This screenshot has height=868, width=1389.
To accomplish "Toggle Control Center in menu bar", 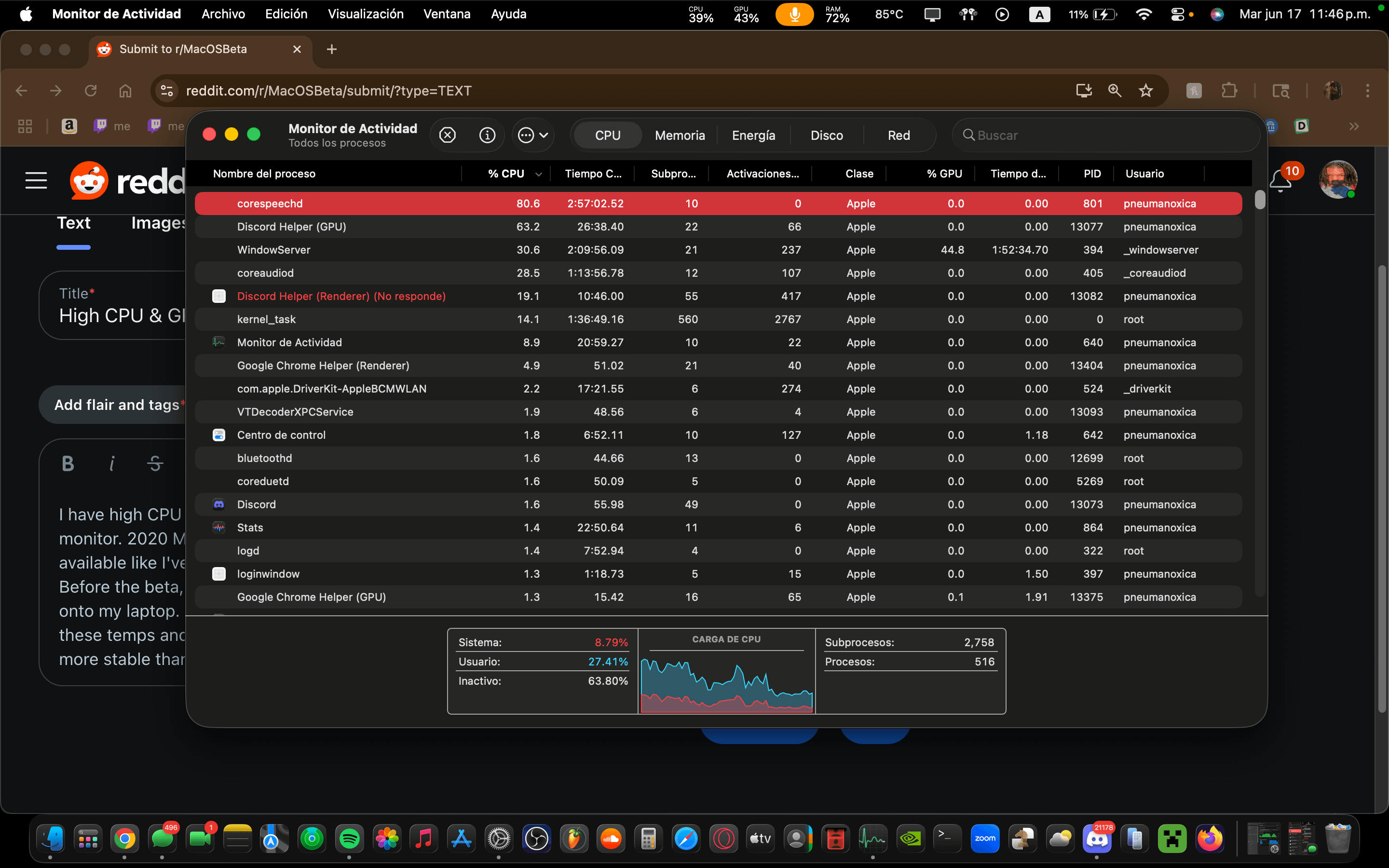I will click(x=1177, y=14).
